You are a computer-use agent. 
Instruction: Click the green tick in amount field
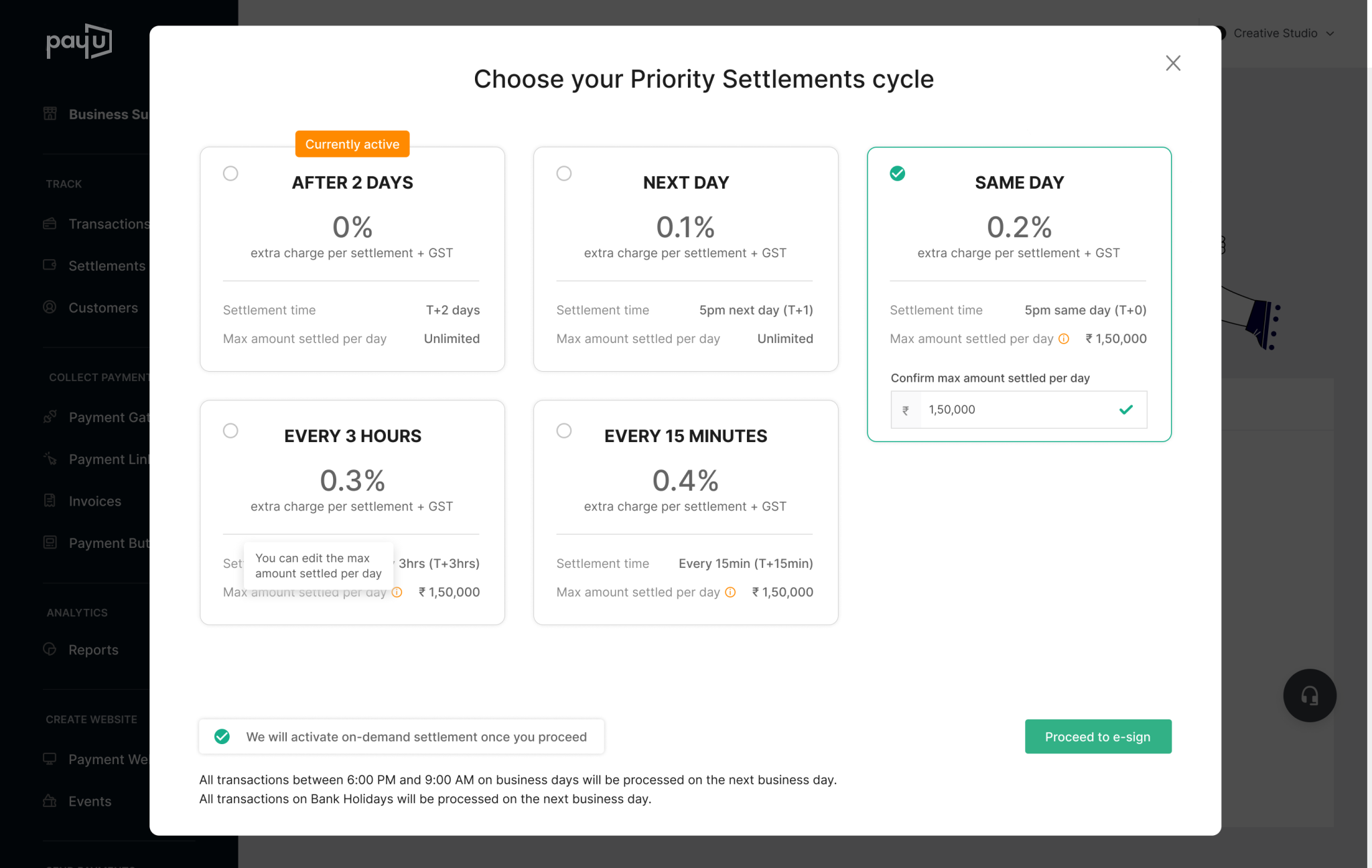coord(1126,409)
